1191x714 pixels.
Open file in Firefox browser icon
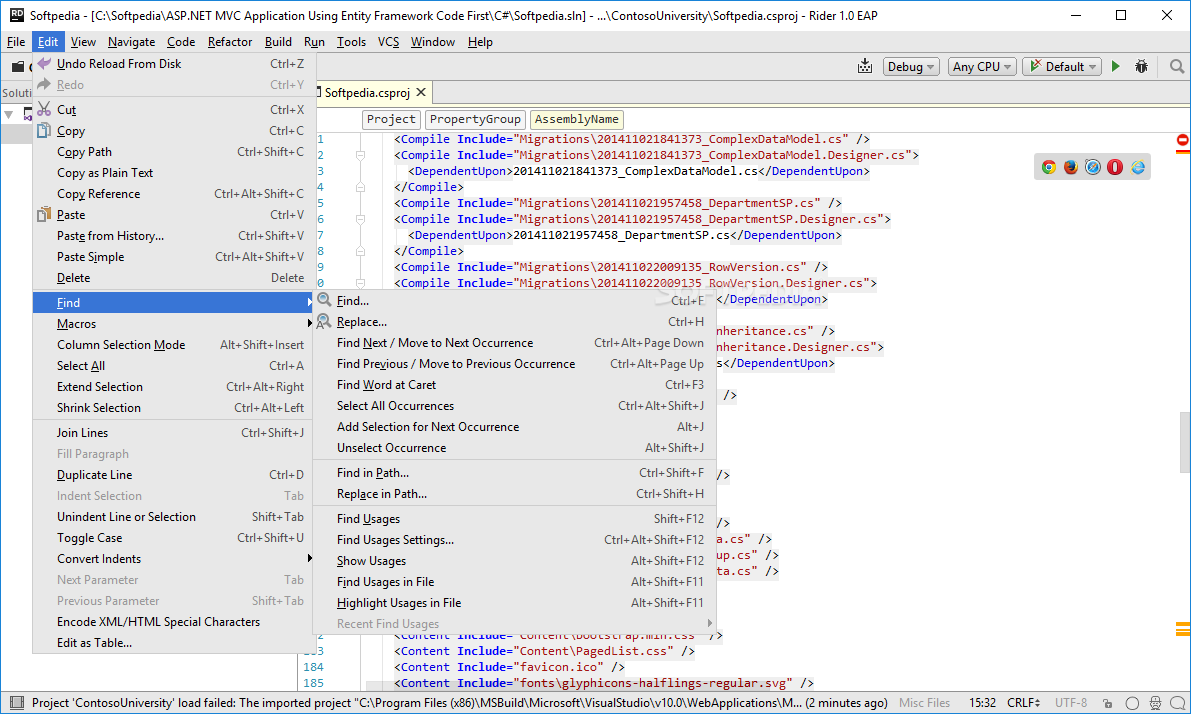tap(1071, 167)
